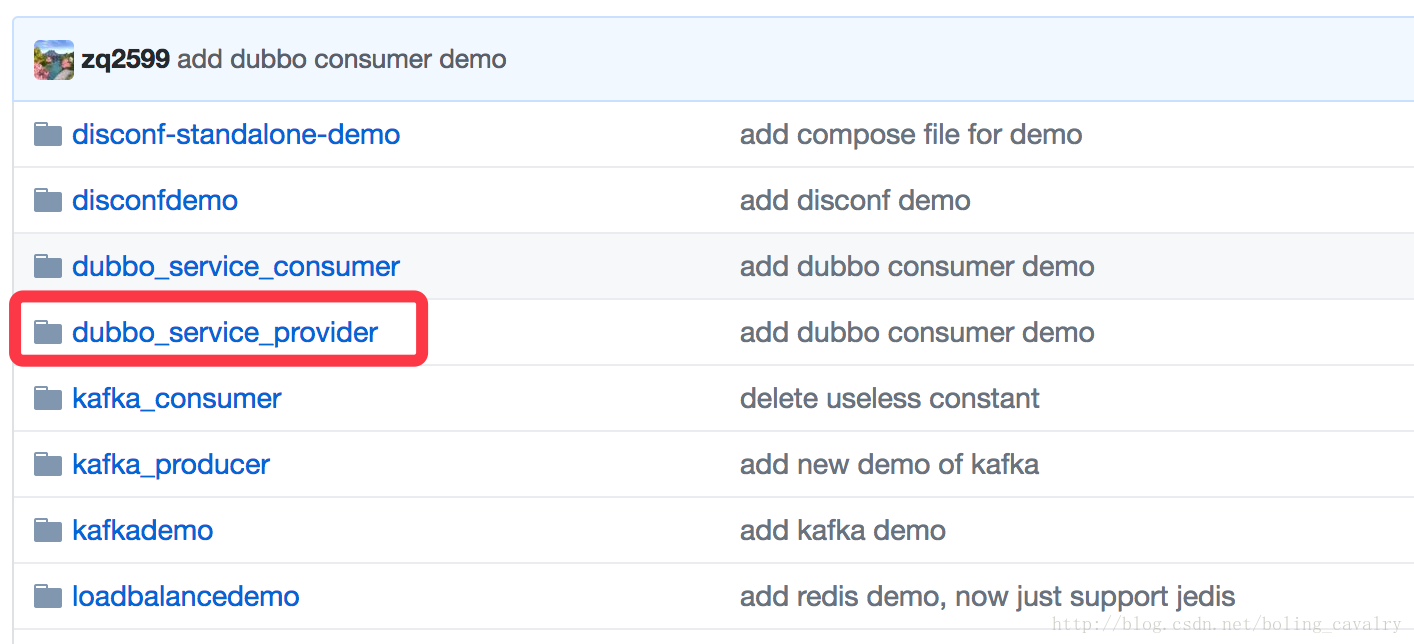Go to the kafkademo folder

pos(143,531)
